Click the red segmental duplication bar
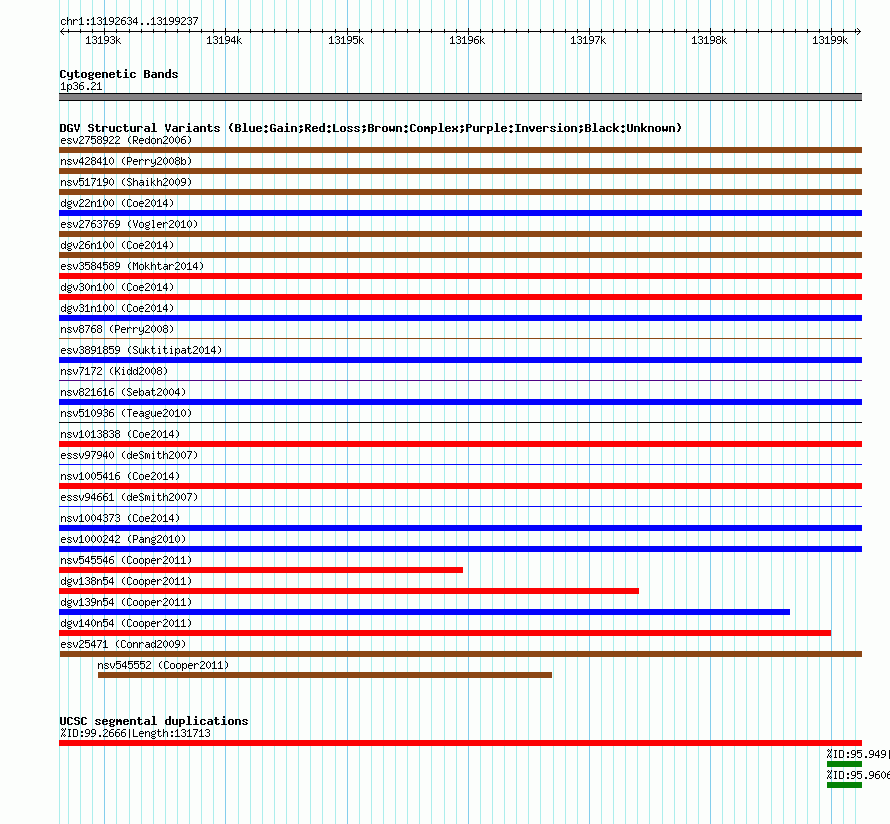The height and width of the screenshot is (824, 890). [x=460, y=743]
